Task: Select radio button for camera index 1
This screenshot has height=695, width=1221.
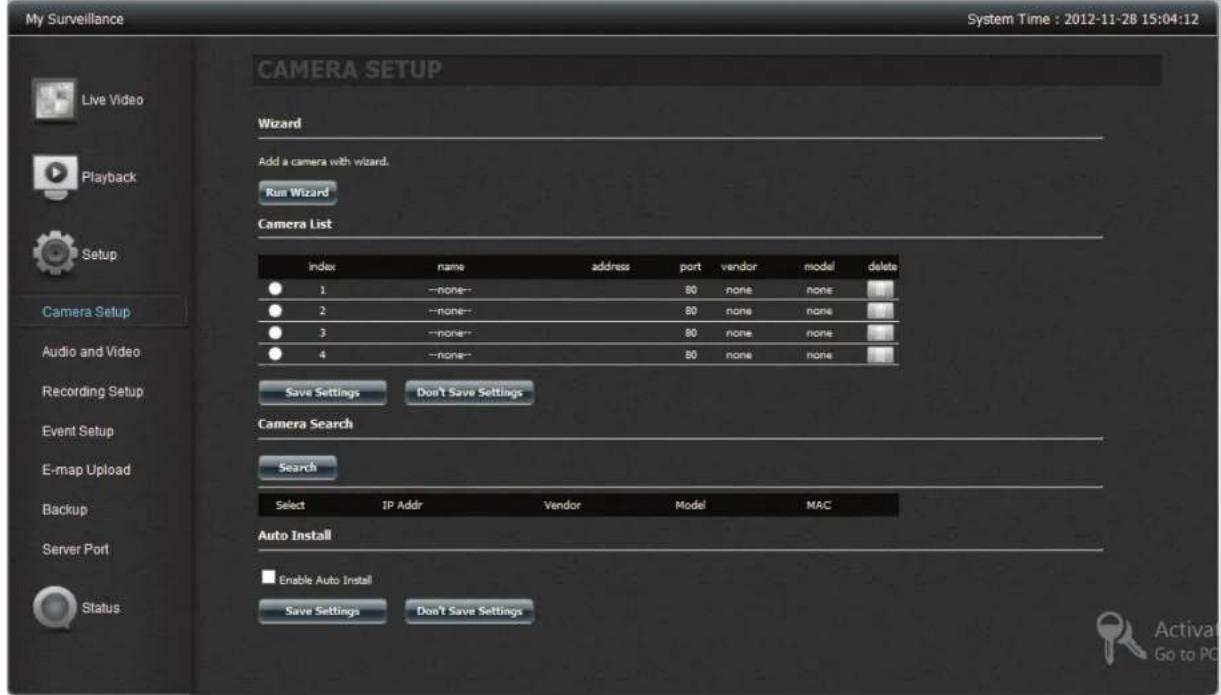Action: coord(274,290)
